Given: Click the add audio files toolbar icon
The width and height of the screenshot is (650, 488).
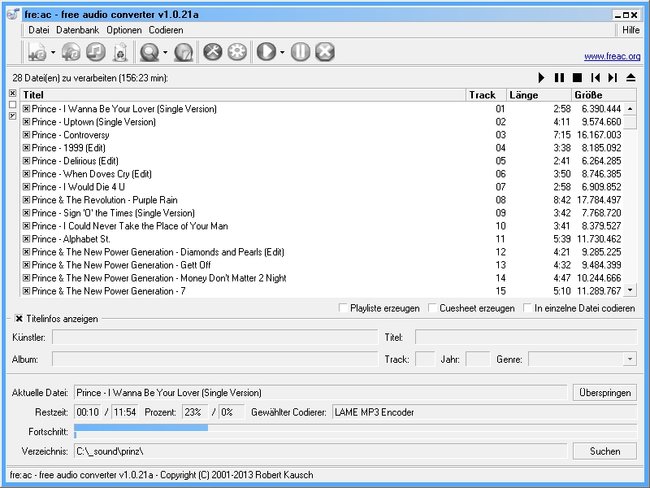Looking at the screenshot, I should tap(37, 52).
